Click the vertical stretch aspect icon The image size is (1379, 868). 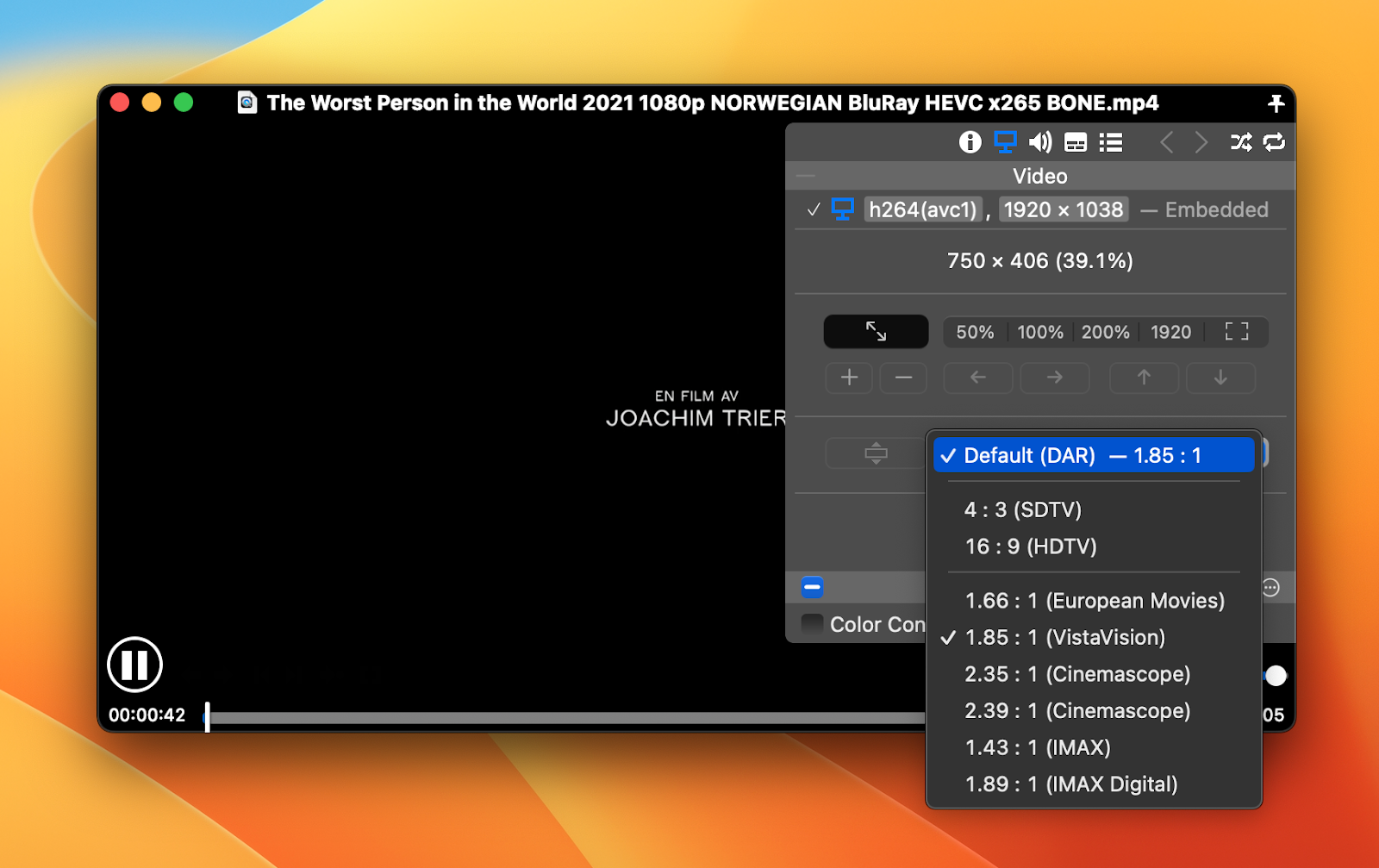[x=876, y=453]
